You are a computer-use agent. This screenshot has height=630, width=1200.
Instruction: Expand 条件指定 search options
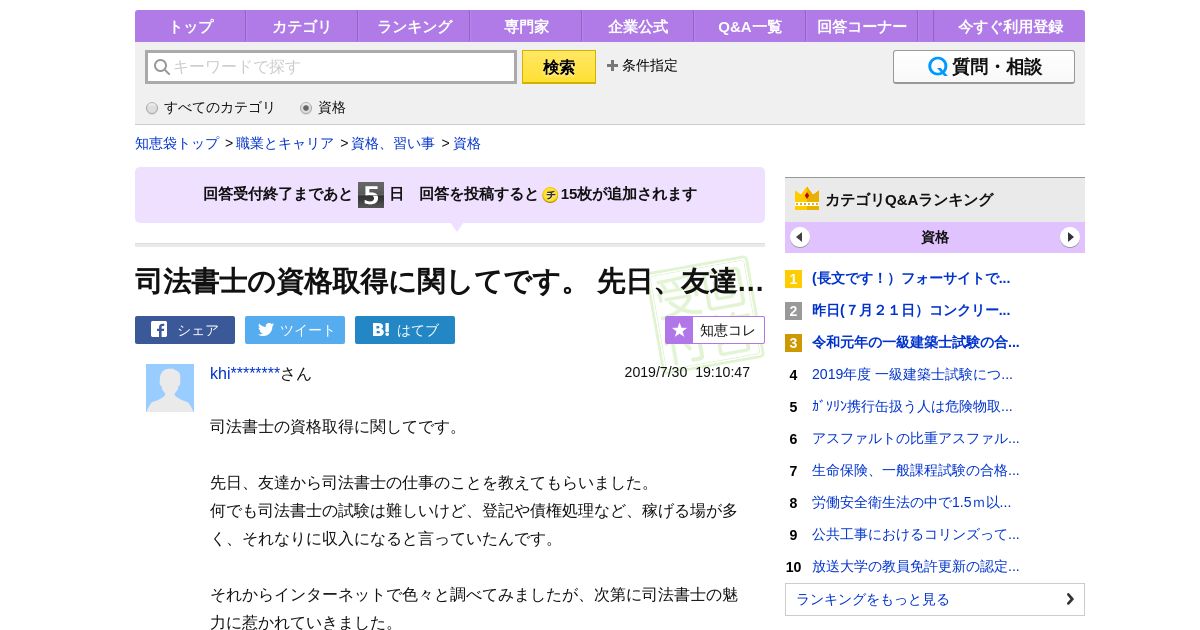click(642, 65)
